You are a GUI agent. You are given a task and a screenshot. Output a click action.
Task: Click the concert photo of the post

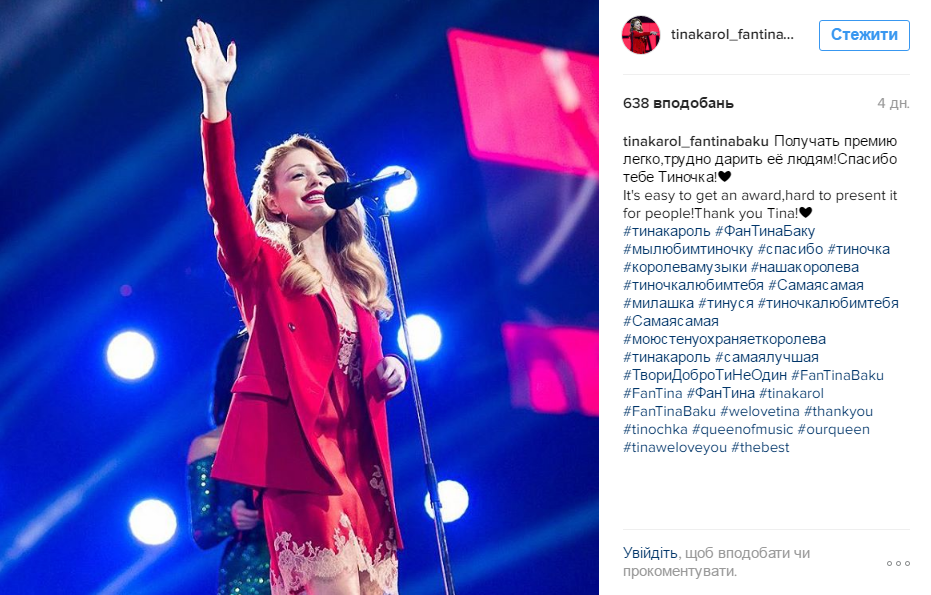(299, 298)
